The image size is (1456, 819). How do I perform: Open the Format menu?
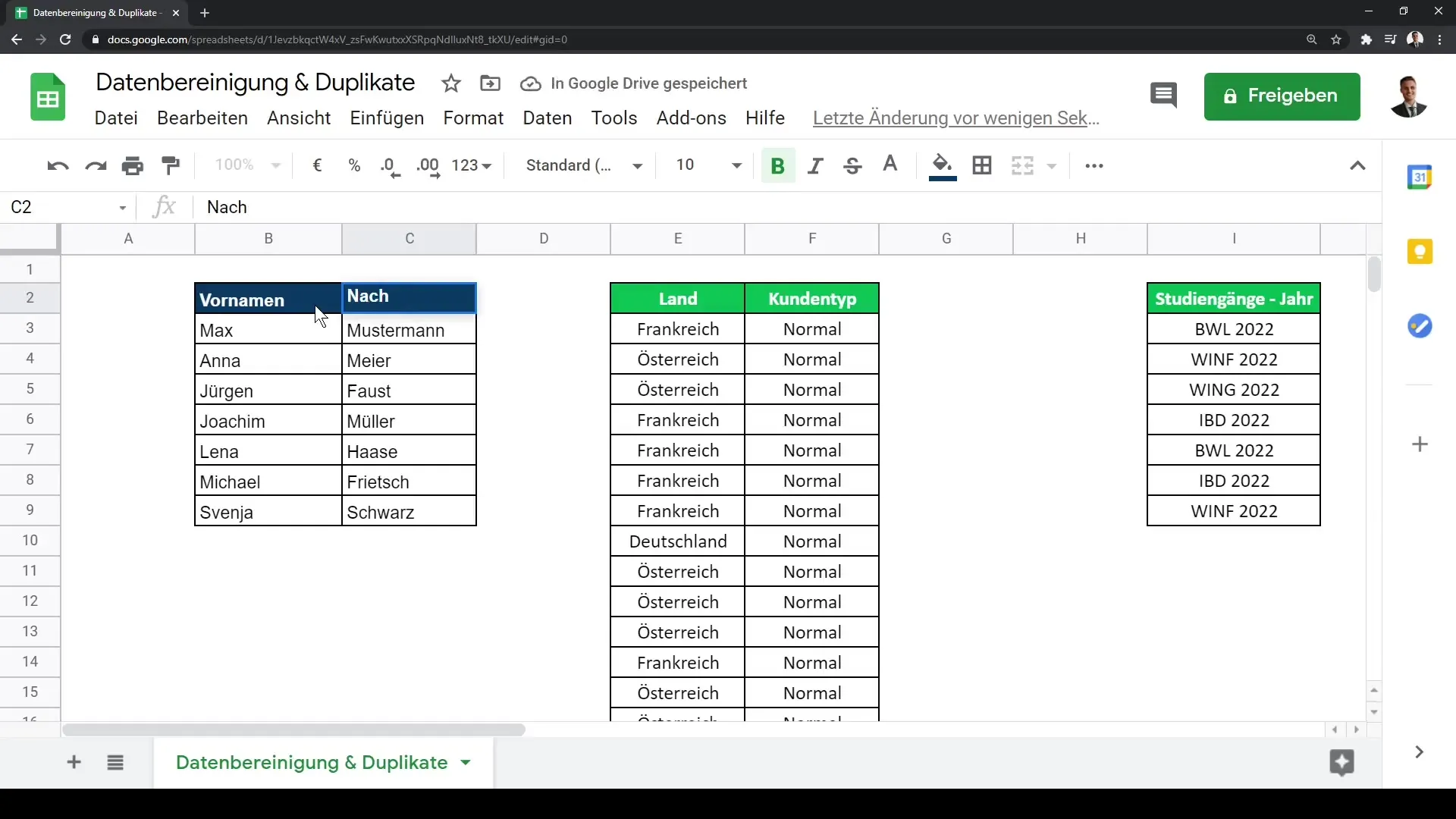pos(473,117)
